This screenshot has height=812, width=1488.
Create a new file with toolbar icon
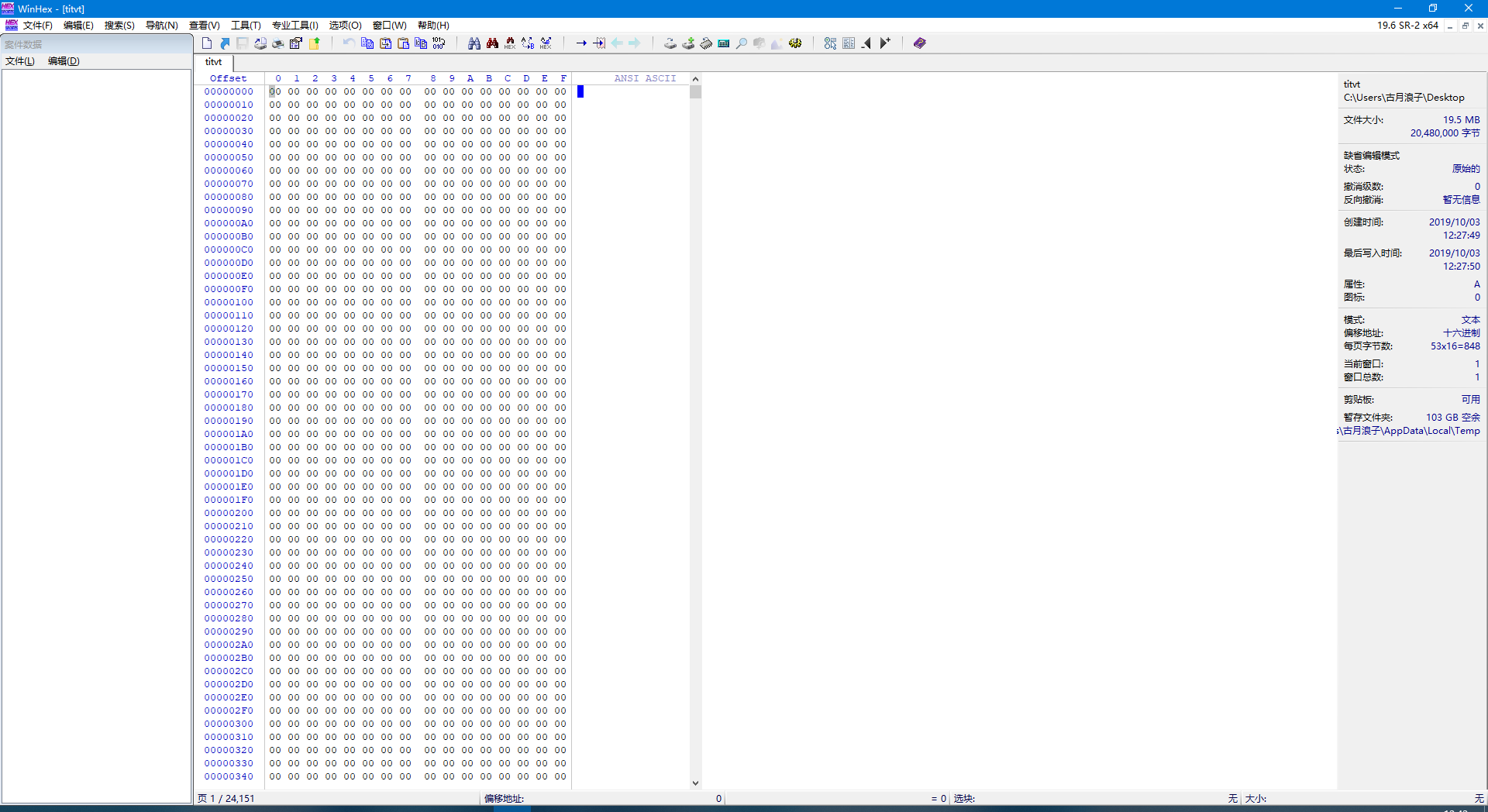coord(207,43)
